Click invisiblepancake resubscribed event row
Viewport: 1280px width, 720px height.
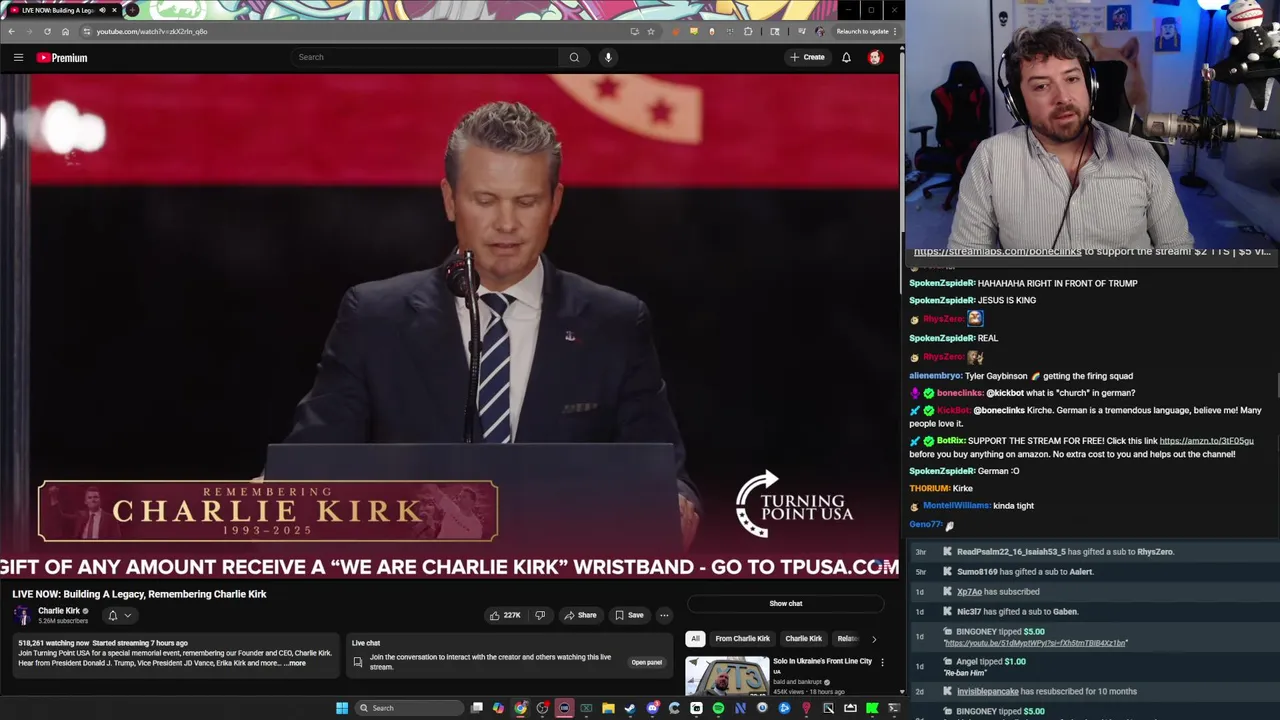[1093, 691]
